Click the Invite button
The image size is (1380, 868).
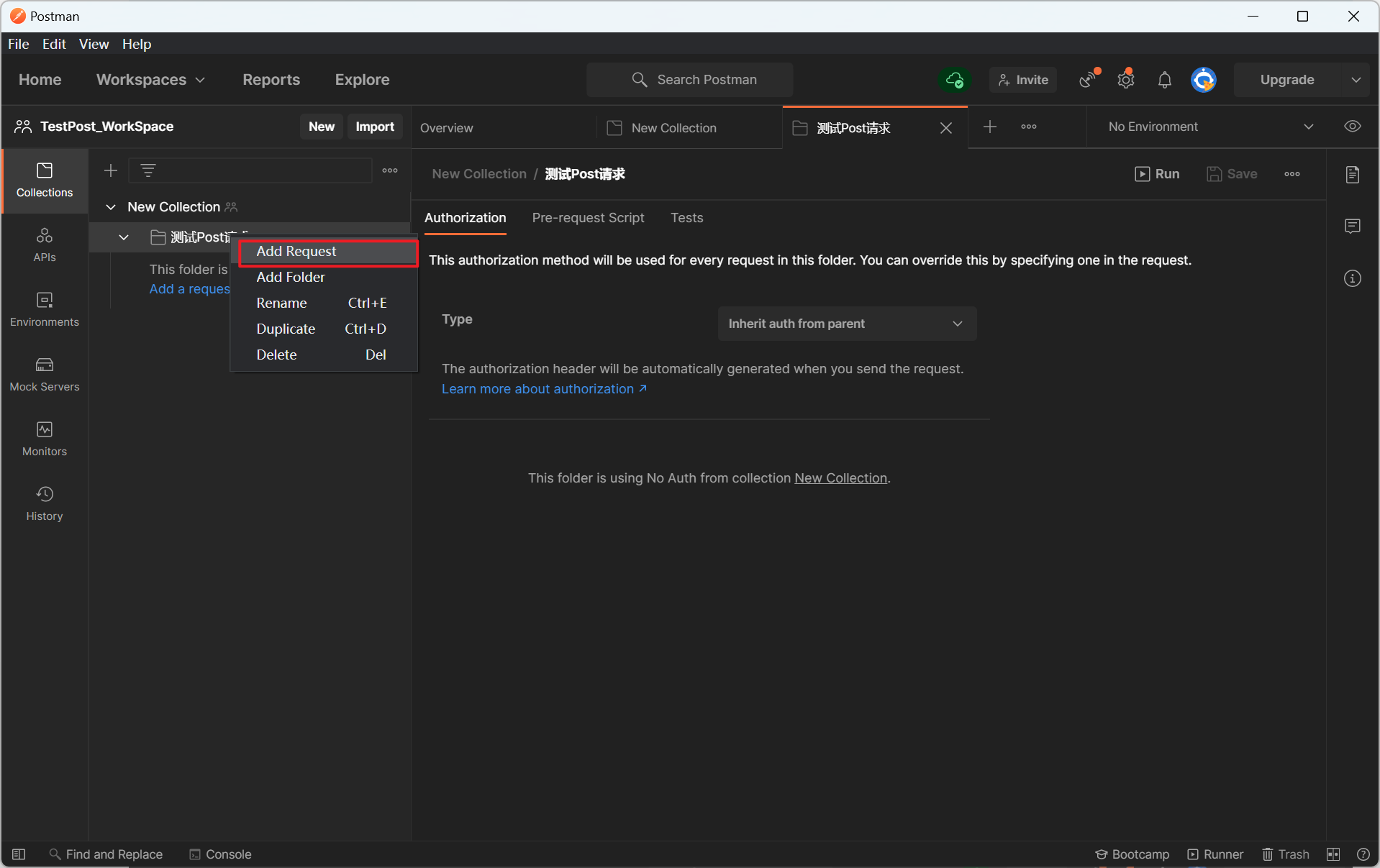point(1023,80)
